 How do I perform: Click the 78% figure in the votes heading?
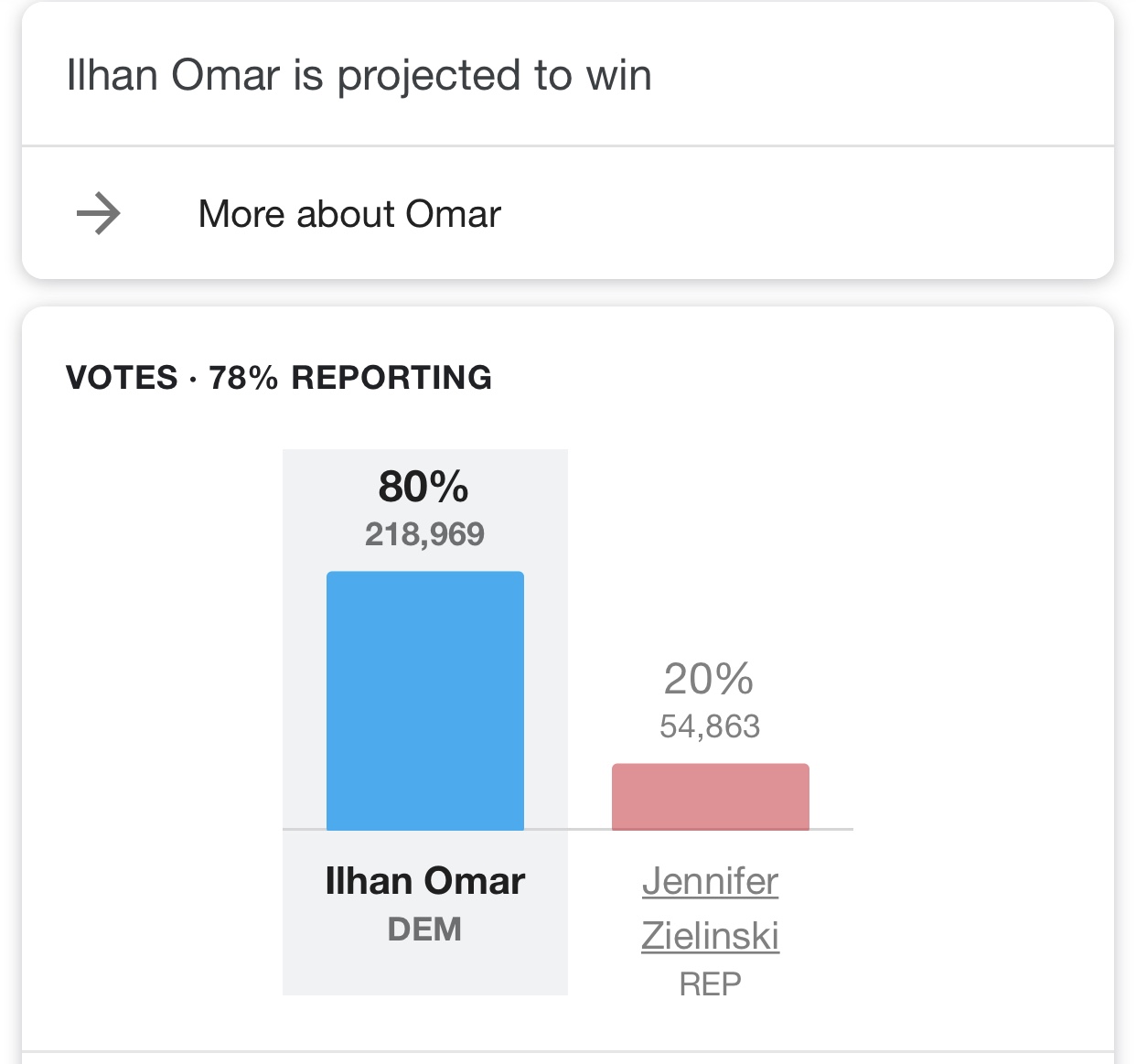coord(243,378)
